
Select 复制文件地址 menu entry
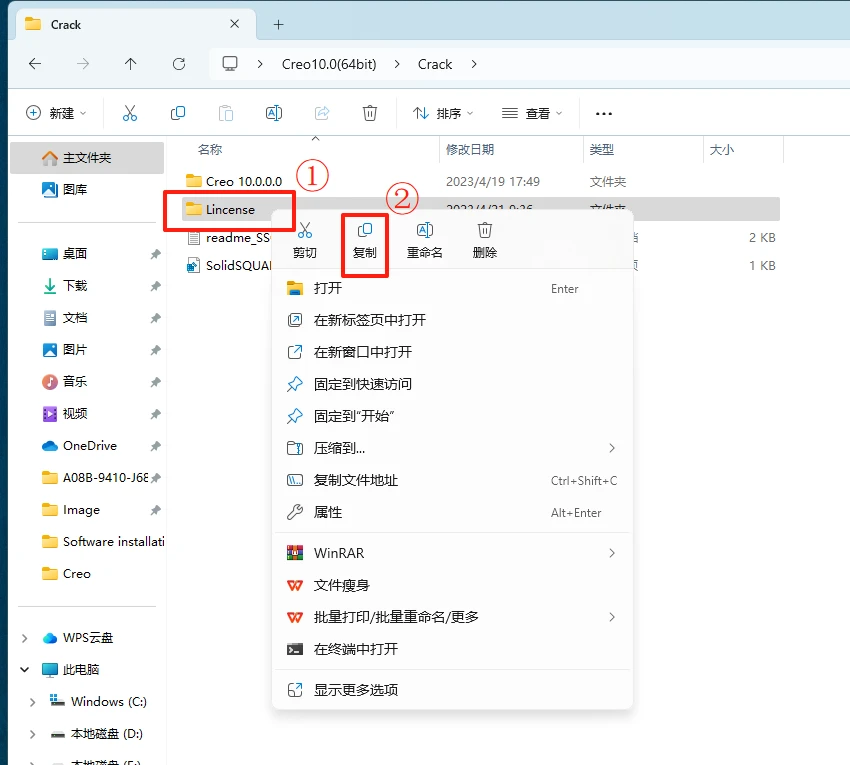[x=452, y=480]
